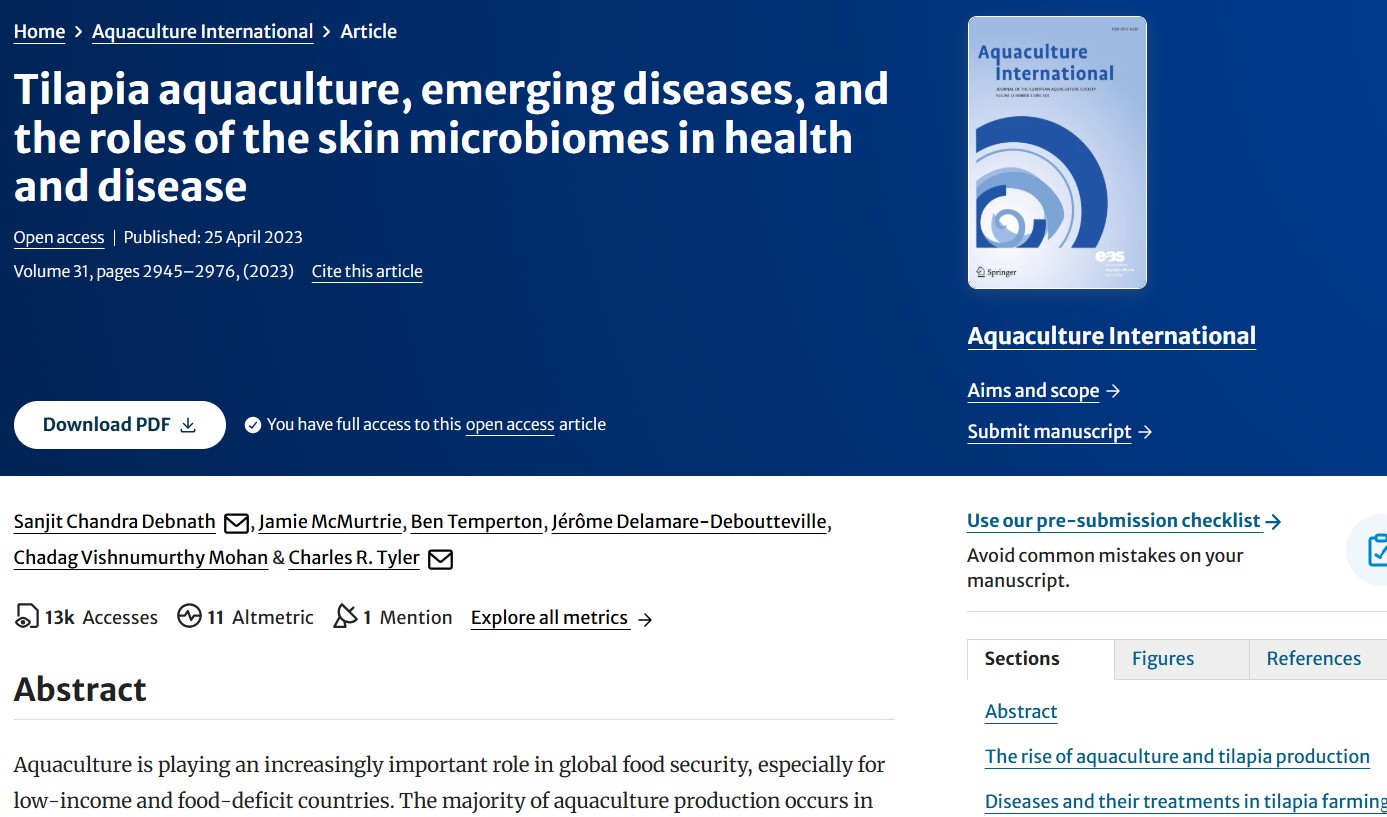This screenshot has height=817, width=1387.
Task: Click the Download PDF button
Action: [x=120, y=425]
